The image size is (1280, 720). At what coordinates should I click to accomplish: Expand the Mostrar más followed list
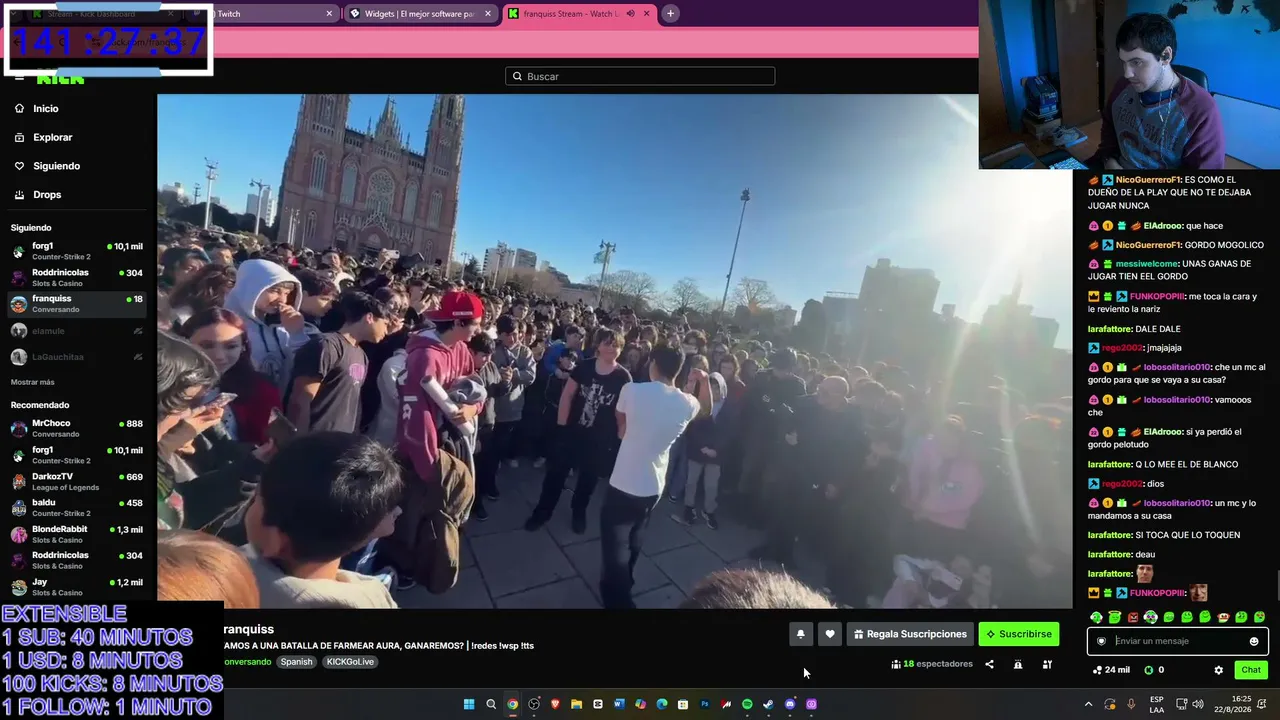tap(33, 382)
